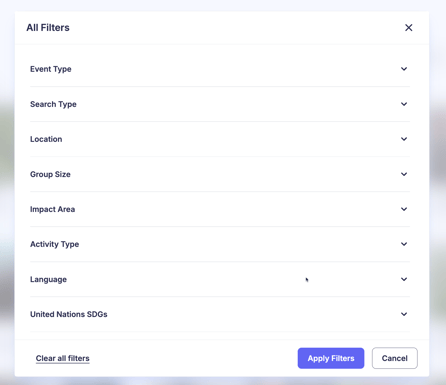
Task: Expand the Activity Type chevron
Action: point(404,244)
